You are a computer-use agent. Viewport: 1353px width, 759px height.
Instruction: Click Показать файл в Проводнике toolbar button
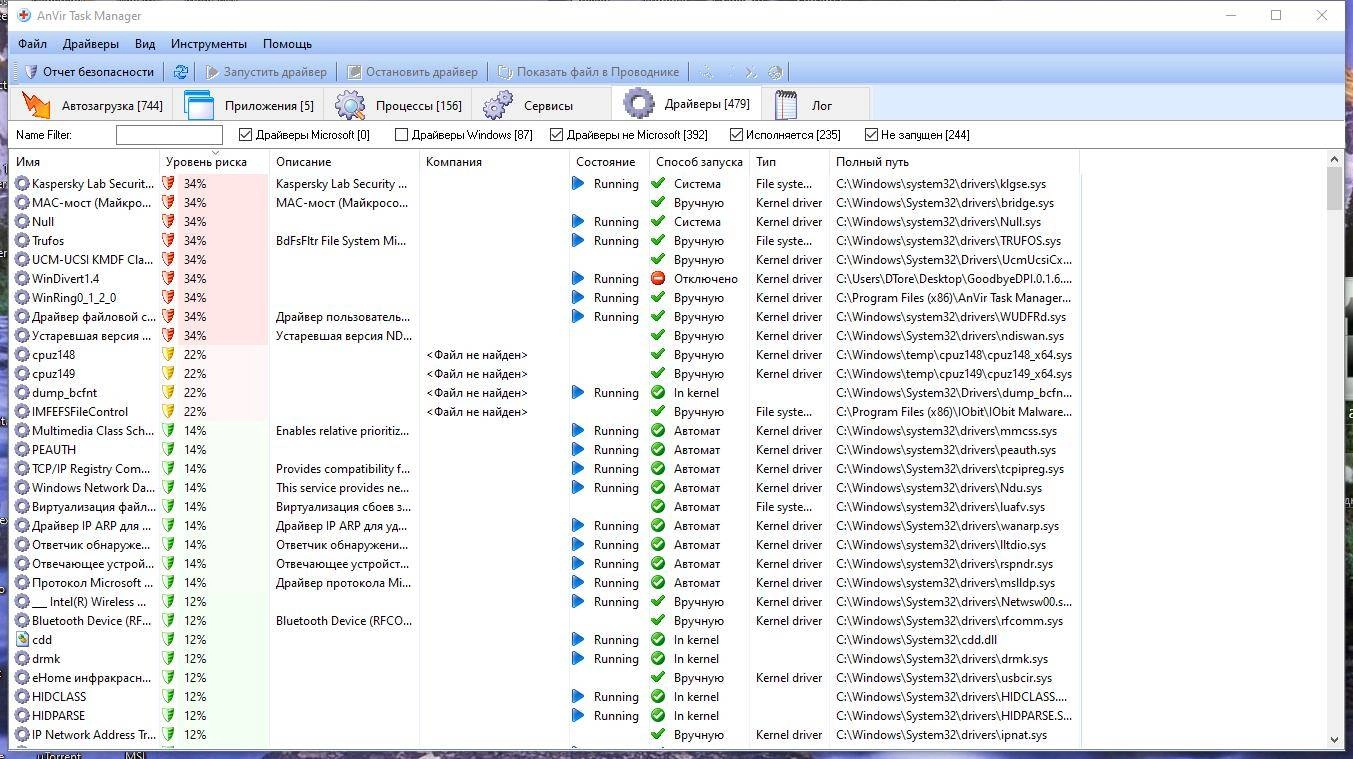[588, 72]
